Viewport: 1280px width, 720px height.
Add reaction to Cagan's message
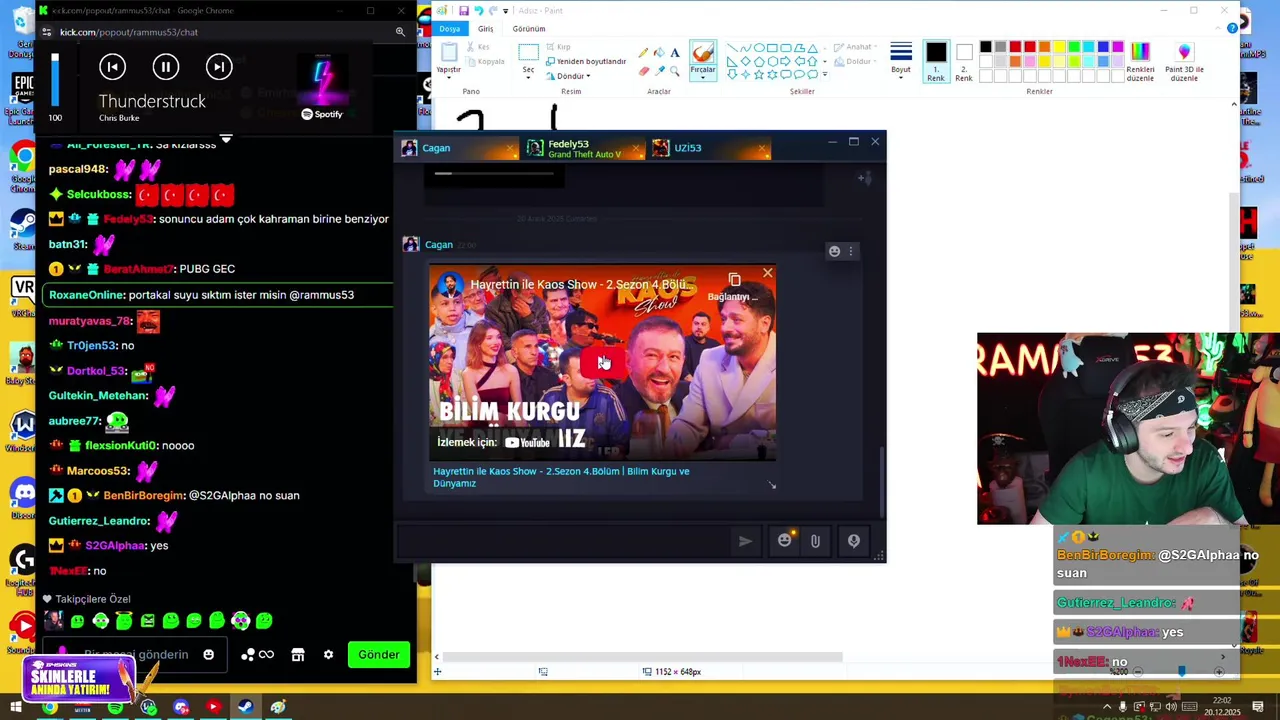(x=834, y=251)
